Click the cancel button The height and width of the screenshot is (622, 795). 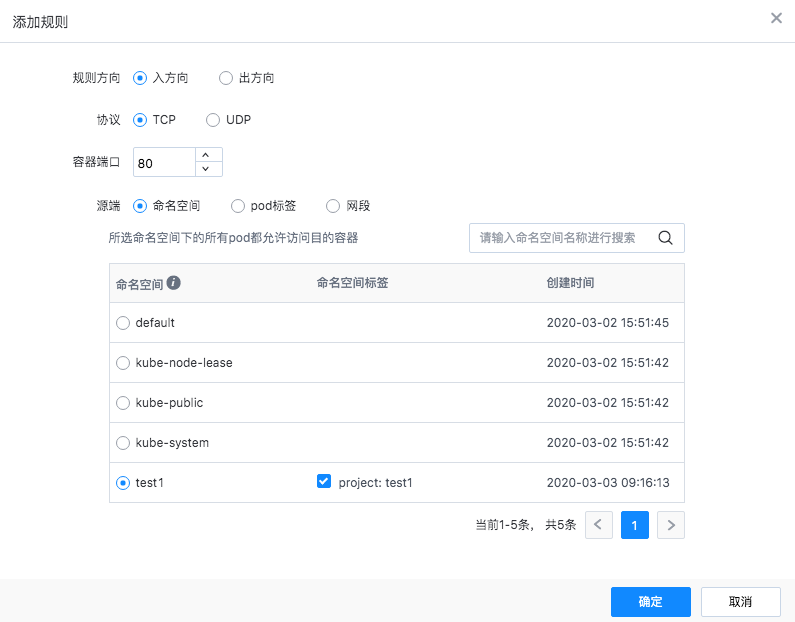(x=740, y=602)
